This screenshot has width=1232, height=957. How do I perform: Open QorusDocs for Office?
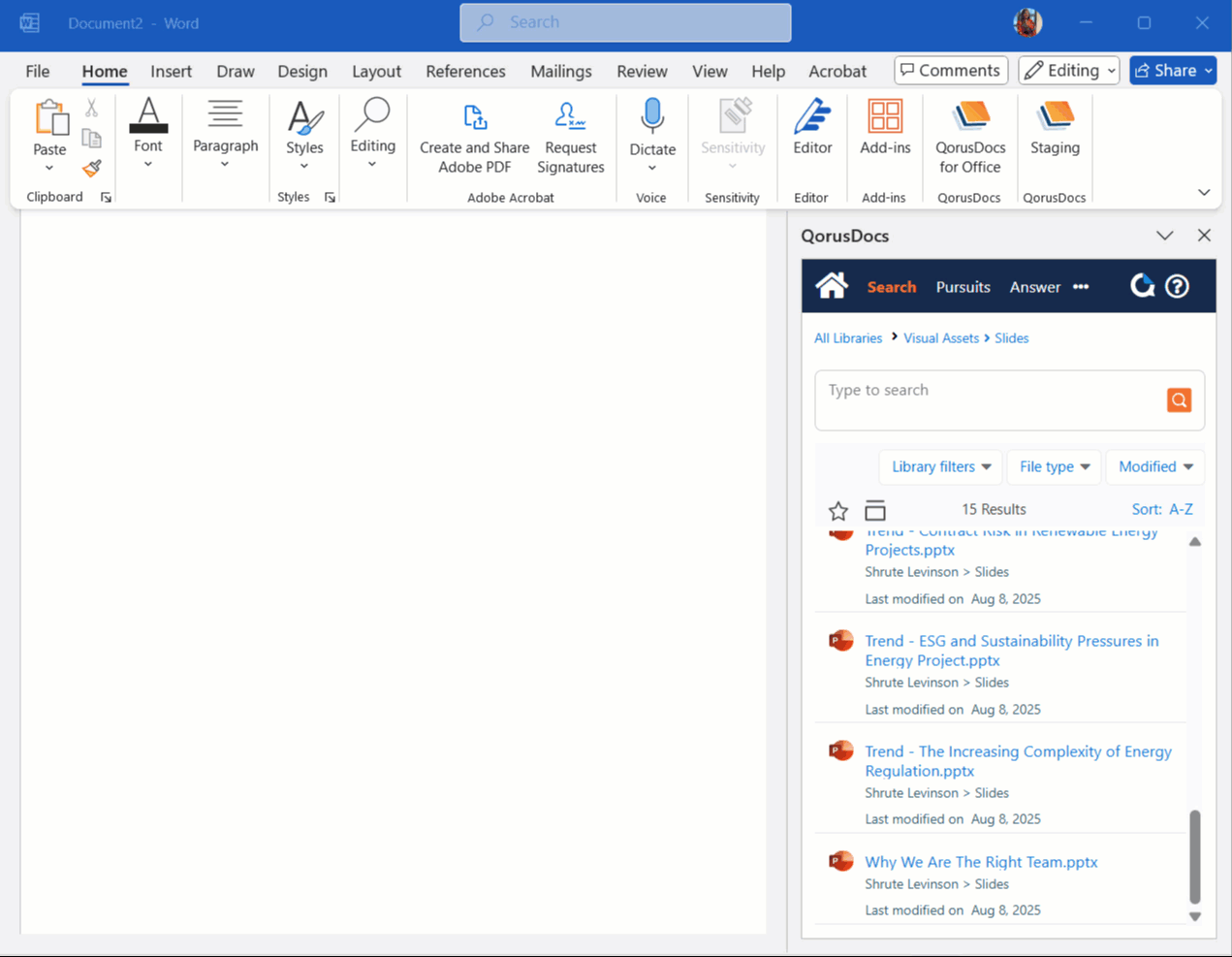click(x=968, y=136)
